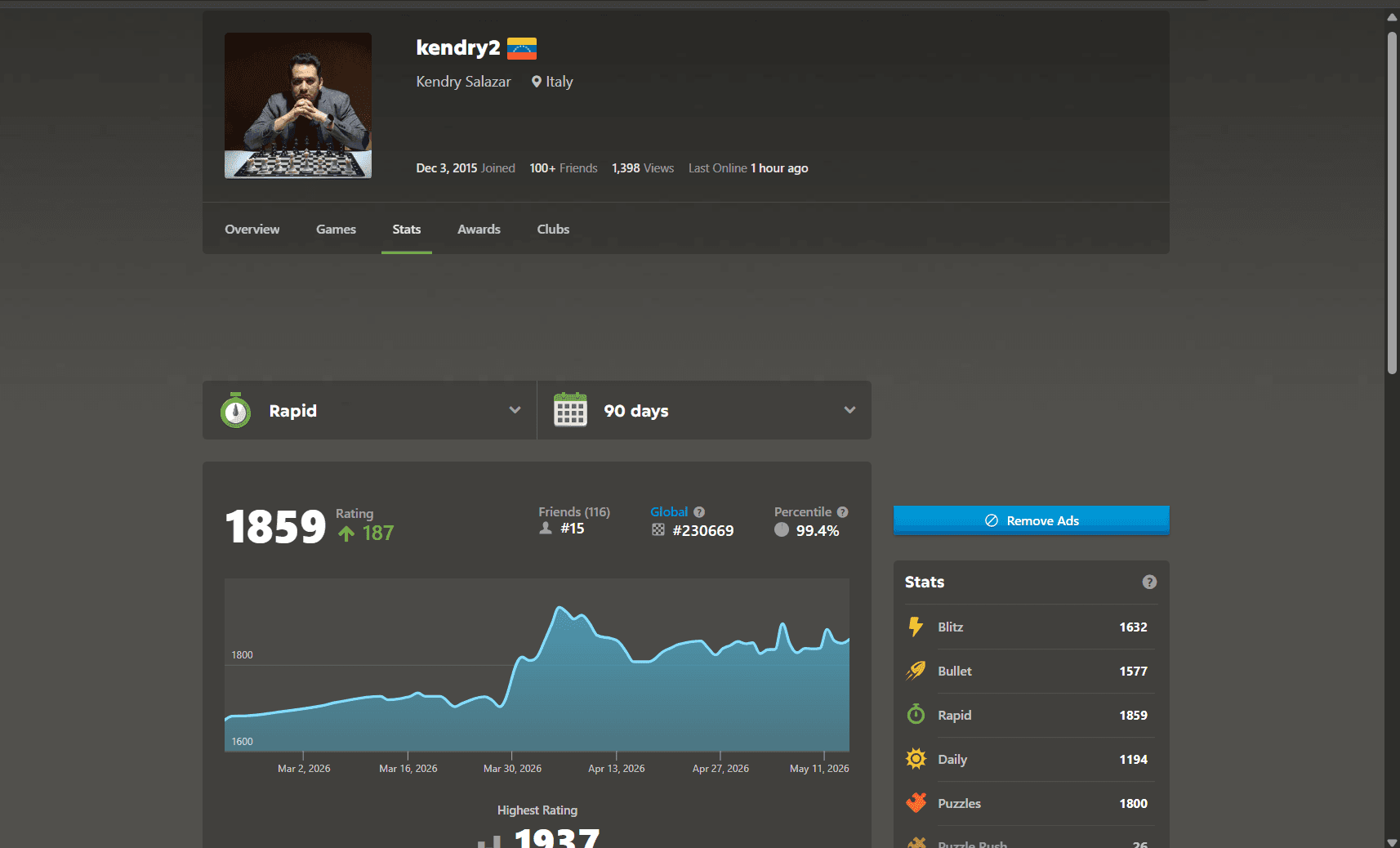Screen dimensions: 1400x848
Task: Open the Daily stats row
Action: coord(1032,759)
